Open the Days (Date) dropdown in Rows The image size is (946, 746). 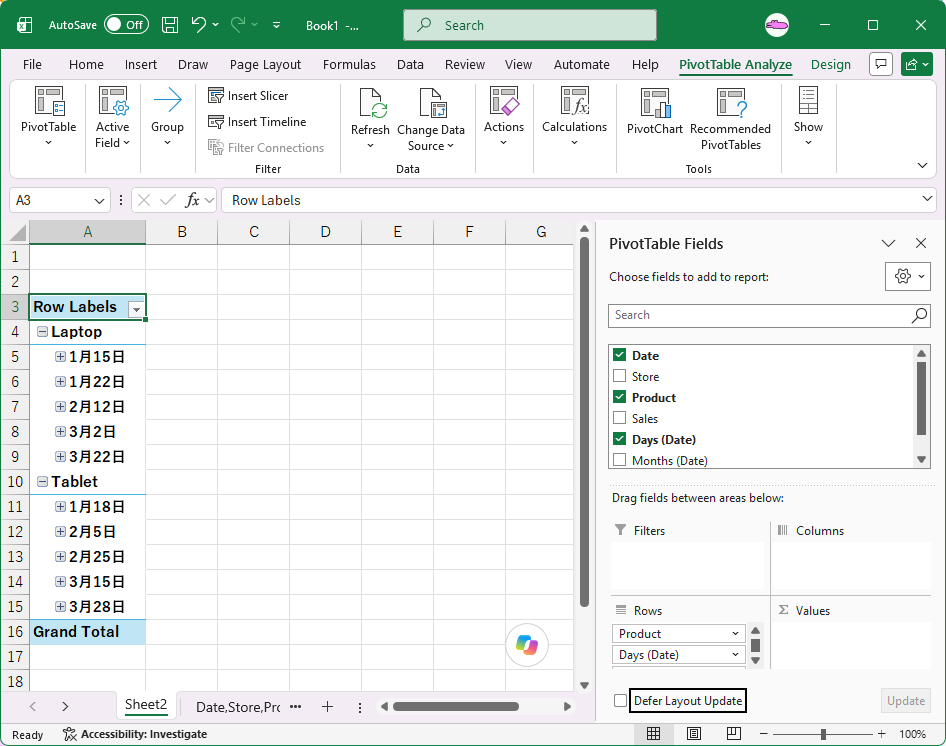[735, 655]
